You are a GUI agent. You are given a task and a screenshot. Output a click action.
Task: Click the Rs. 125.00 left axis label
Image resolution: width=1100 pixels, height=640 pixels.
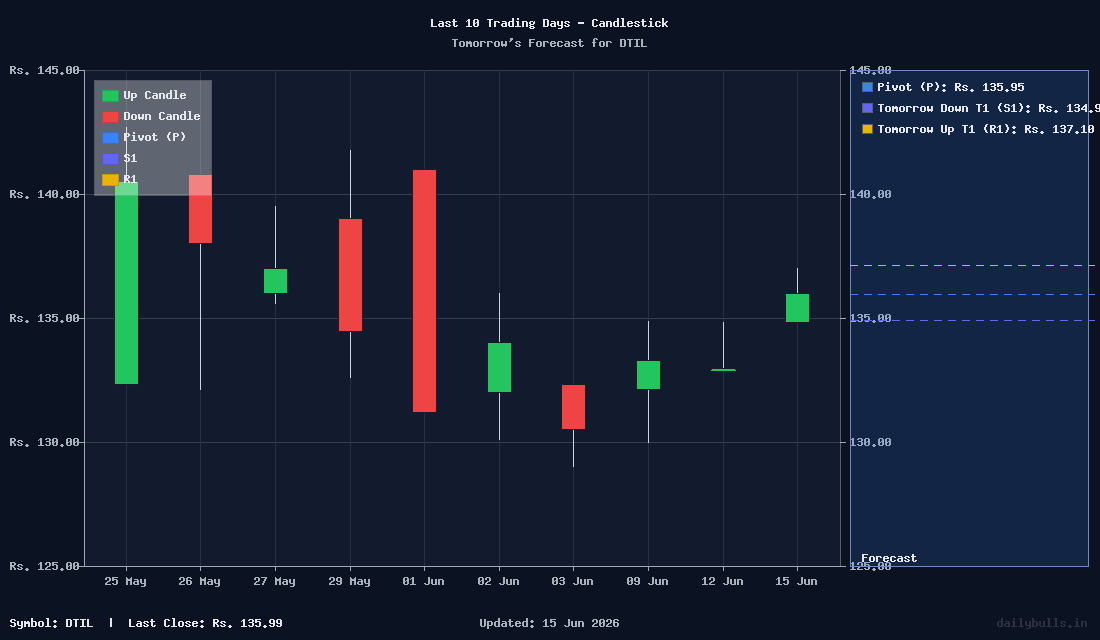coord(44,566)
